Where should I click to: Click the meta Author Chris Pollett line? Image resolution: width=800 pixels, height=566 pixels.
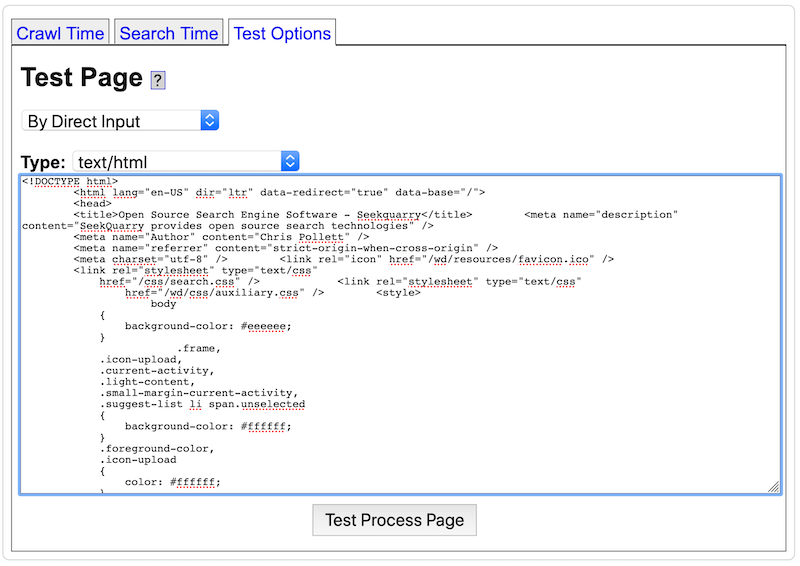(221, 237)
